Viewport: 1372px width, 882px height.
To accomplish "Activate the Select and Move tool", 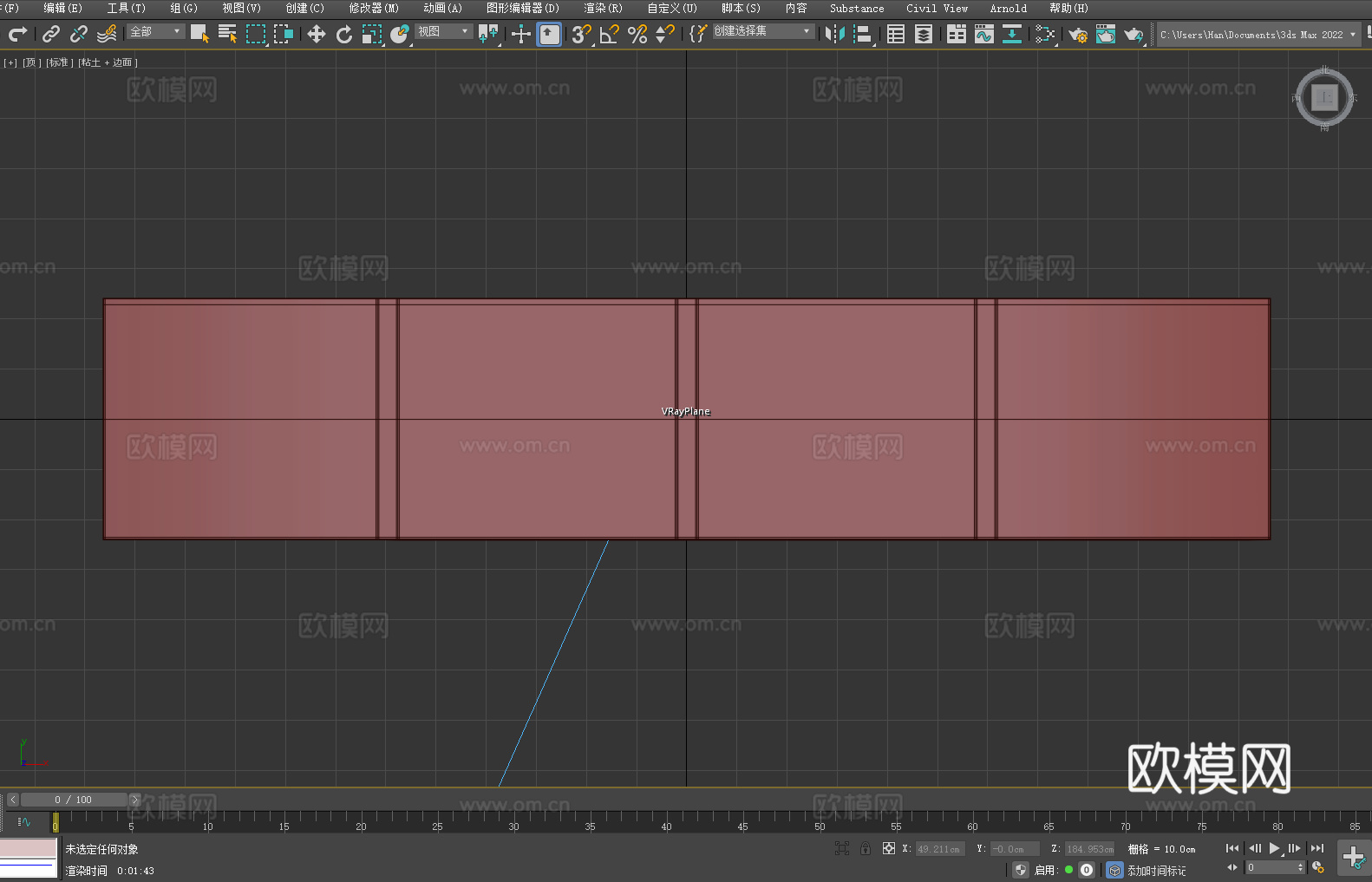I will point(317,34).
